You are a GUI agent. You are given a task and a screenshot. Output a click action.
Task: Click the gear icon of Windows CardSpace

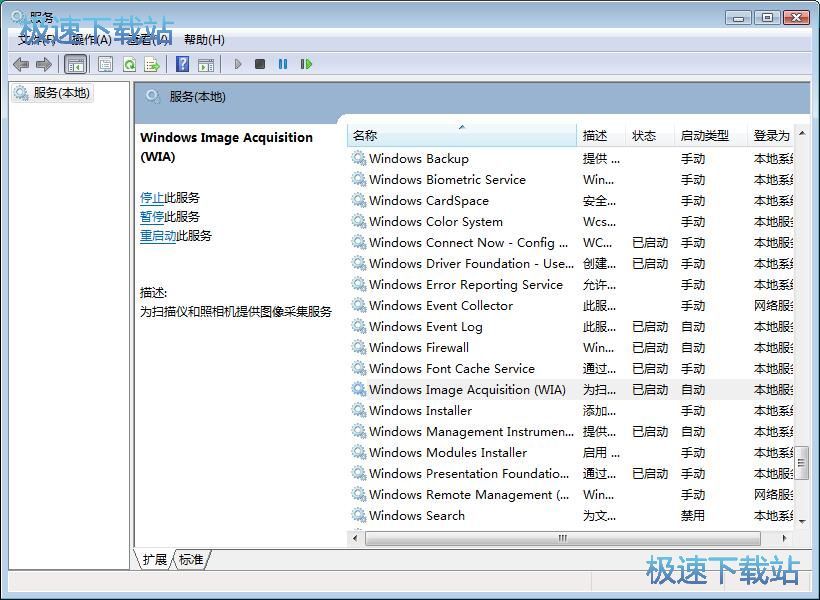click(x=359, y=200)
